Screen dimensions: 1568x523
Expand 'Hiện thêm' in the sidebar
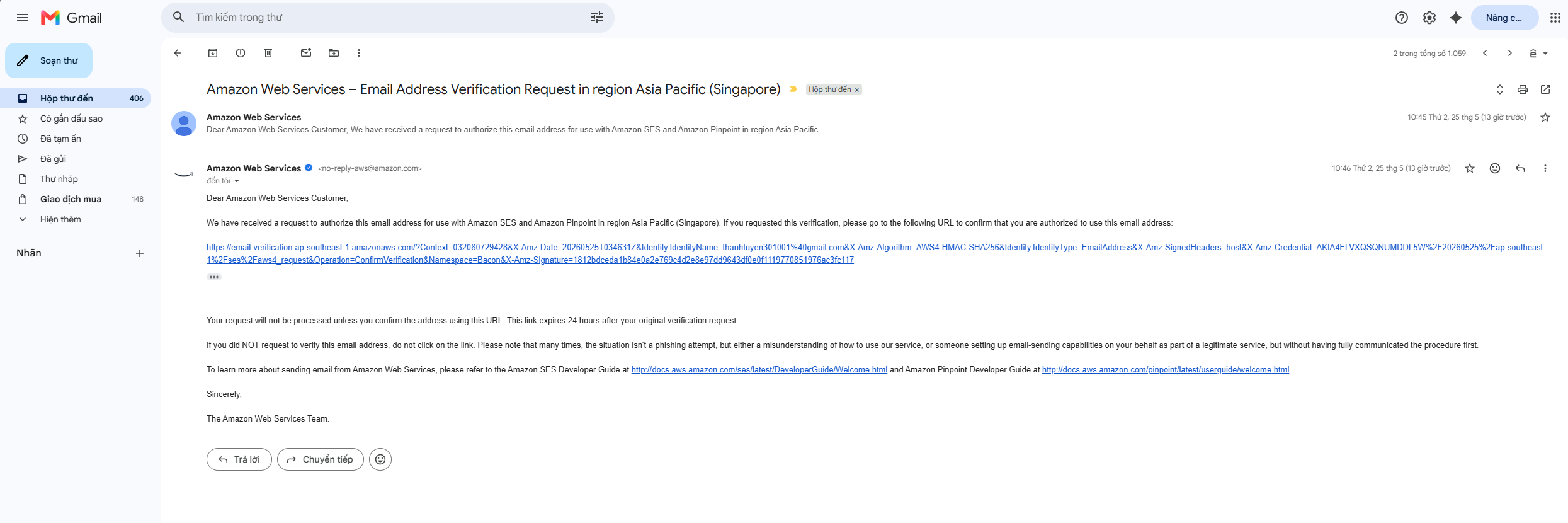tap(60, 219)
